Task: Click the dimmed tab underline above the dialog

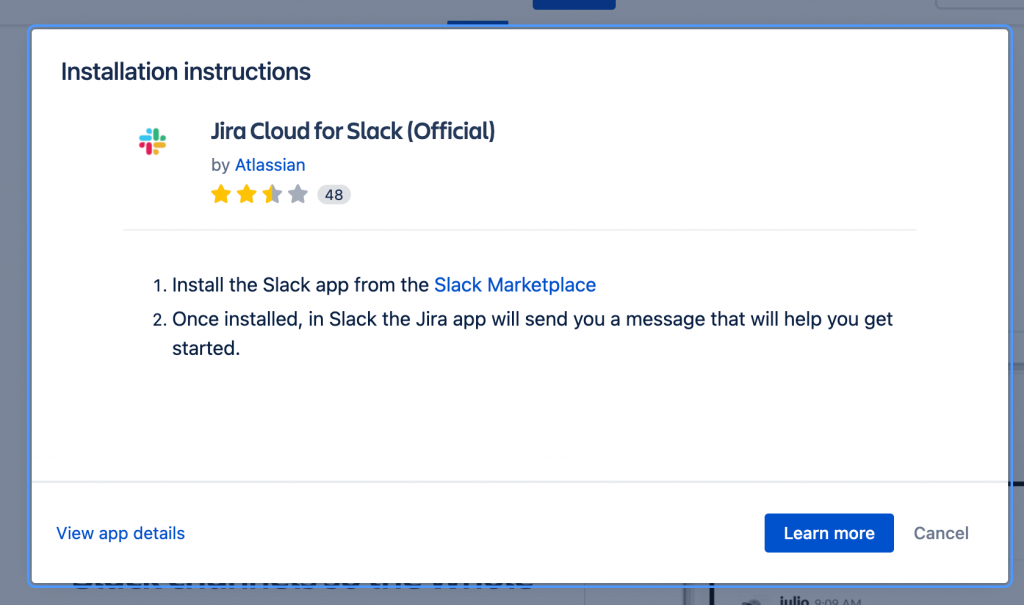Action: (x=477, y=21)
